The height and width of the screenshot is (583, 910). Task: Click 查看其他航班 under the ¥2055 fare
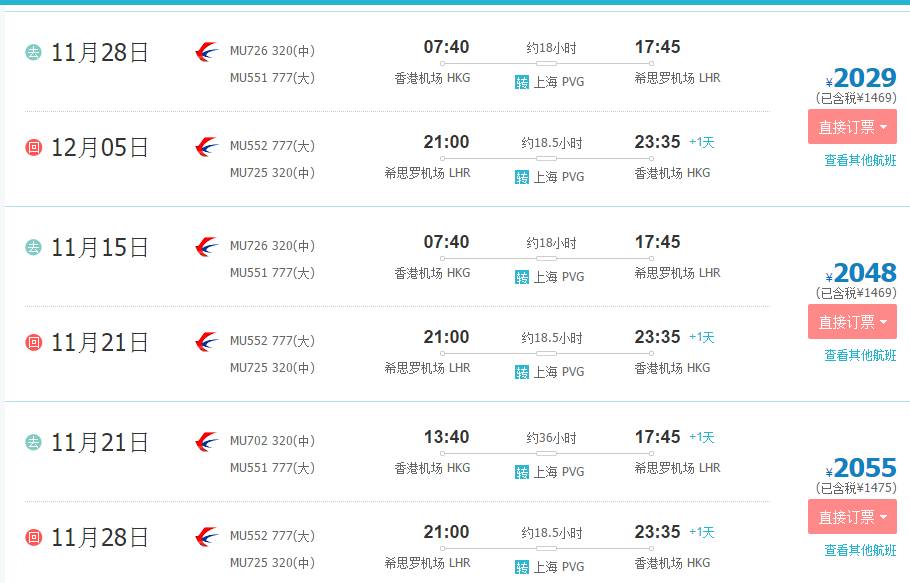pos(860,550)
